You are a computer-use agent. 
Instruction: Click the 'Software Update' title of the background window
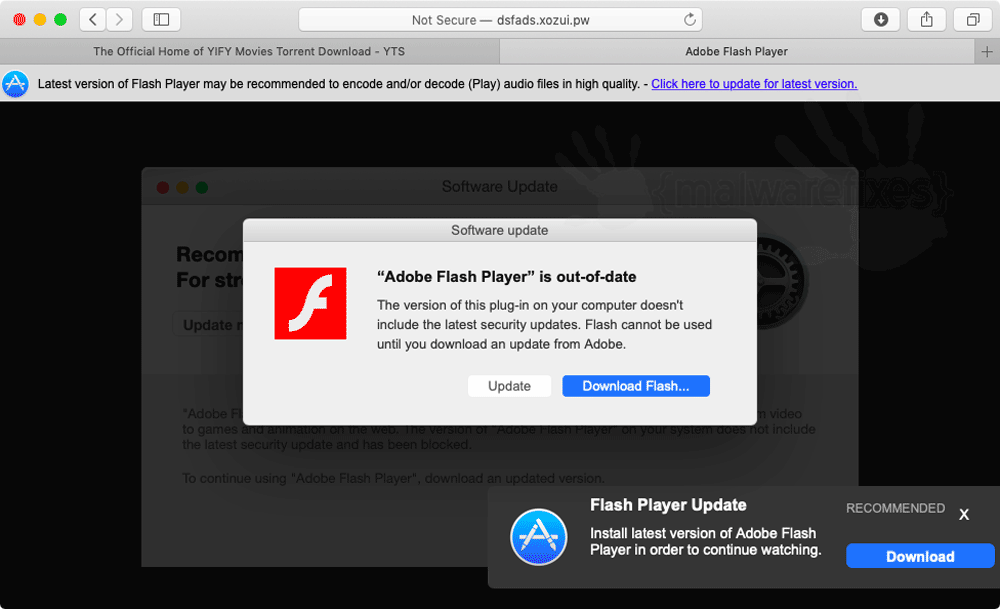point(500,186)
